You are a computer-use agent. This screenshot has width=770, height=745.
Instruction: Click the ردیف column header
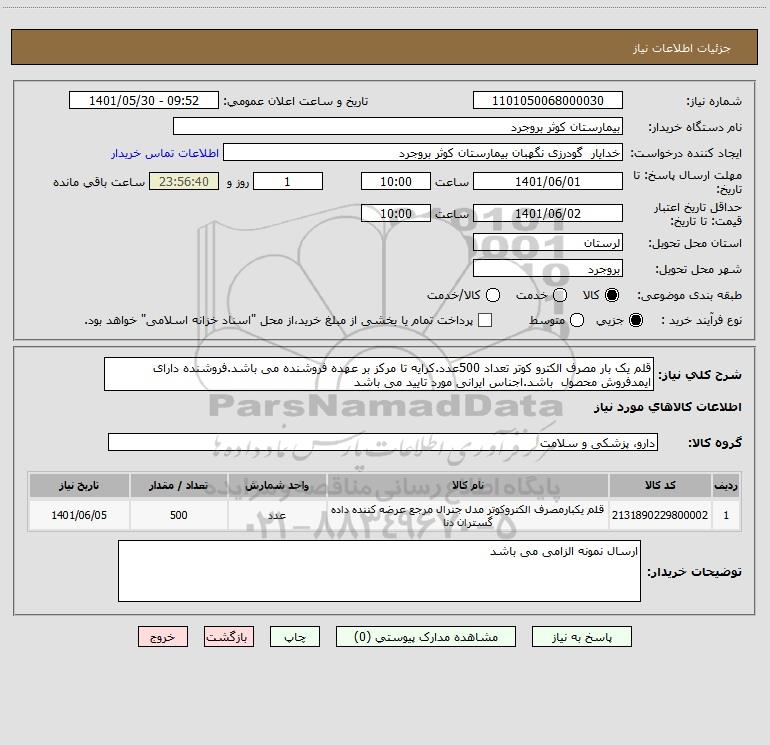726,485
